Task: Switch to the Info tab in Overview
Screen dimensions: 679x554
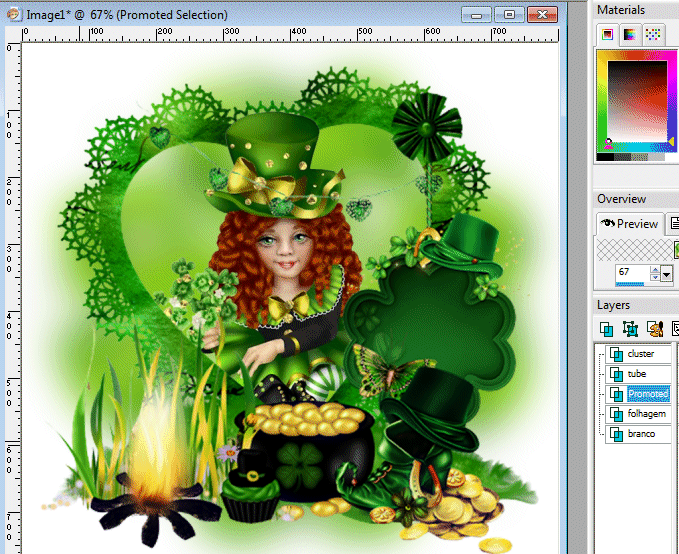Action: pyautogui.click(x=674, y=224)
